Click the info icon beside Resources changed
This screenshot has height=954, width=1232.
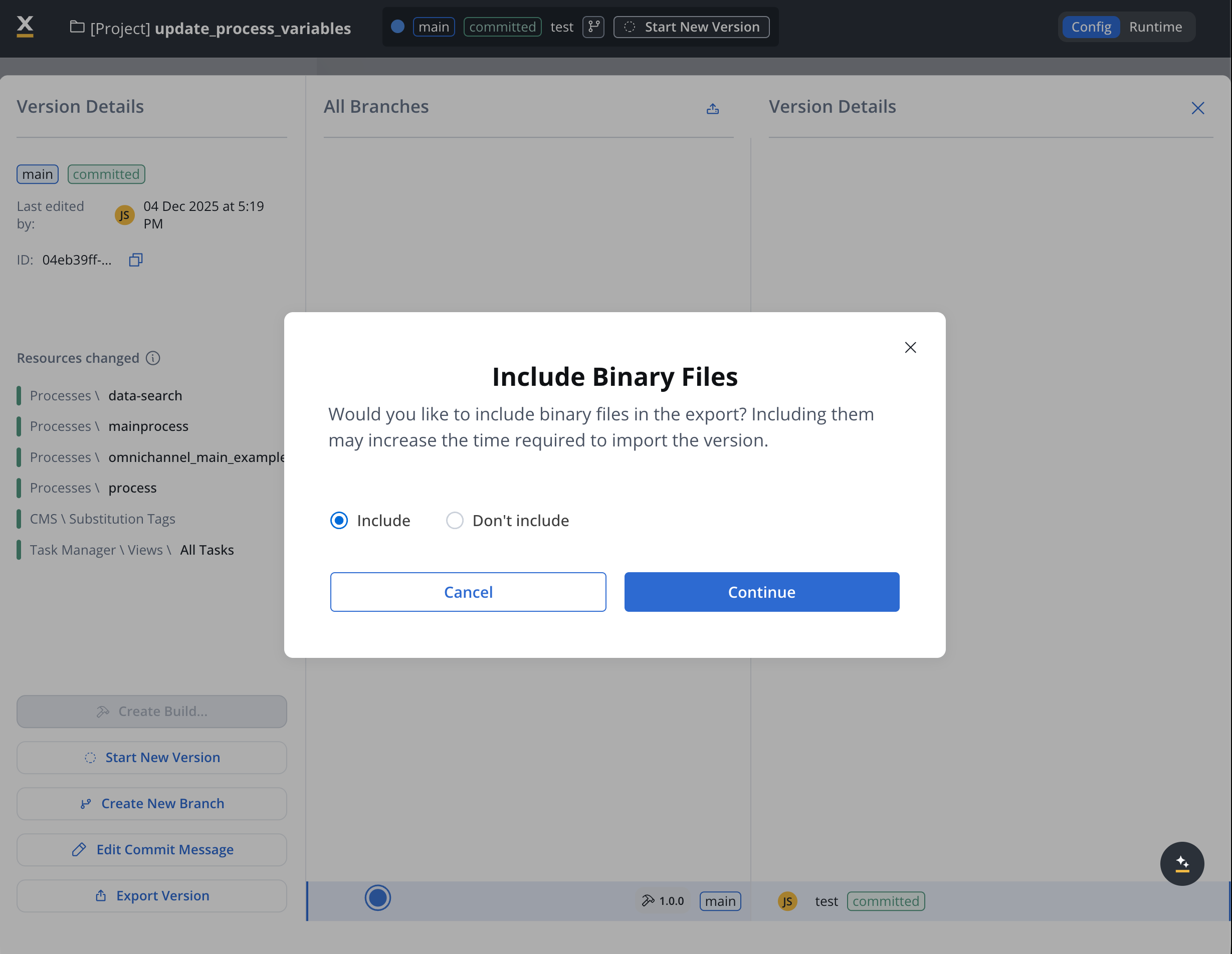153,358
